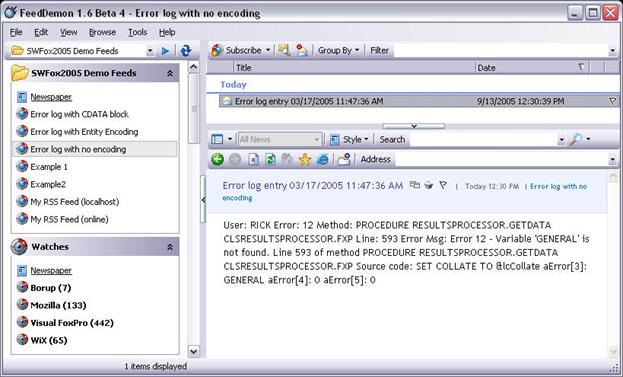Open the File menu
Viewport: 623px width, 377px height.
(x=16, y=32)
